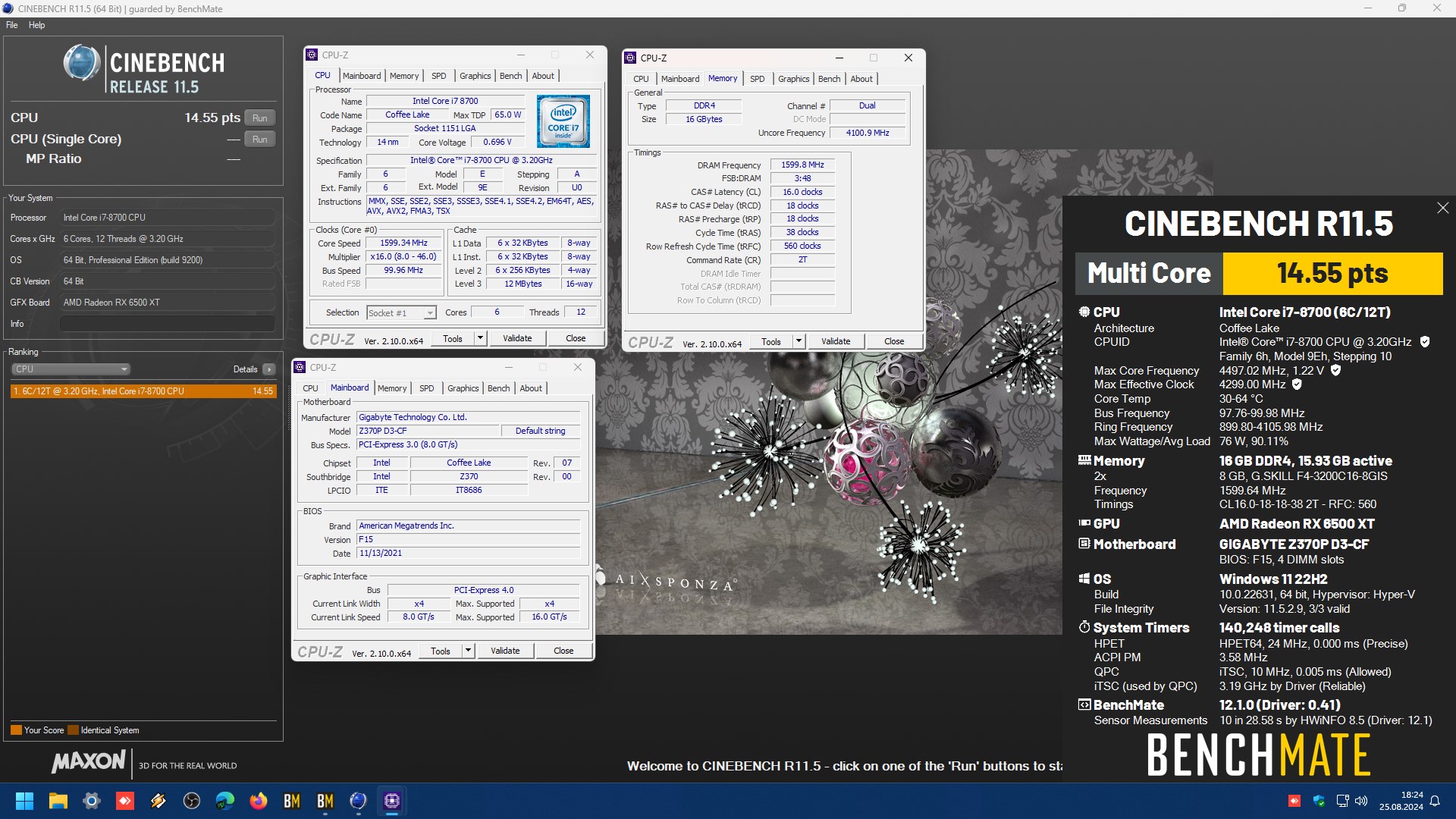
Task: Click the Cinebench sphere logo
Action: 81,64
